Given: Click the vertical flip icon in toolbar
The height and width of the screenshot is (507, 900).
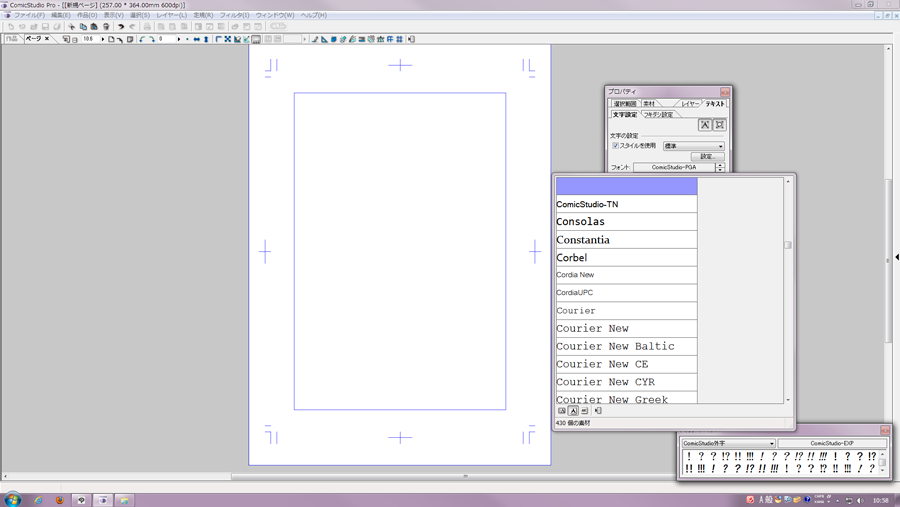Looking at the screenshot, I should (x=206, y=39).
